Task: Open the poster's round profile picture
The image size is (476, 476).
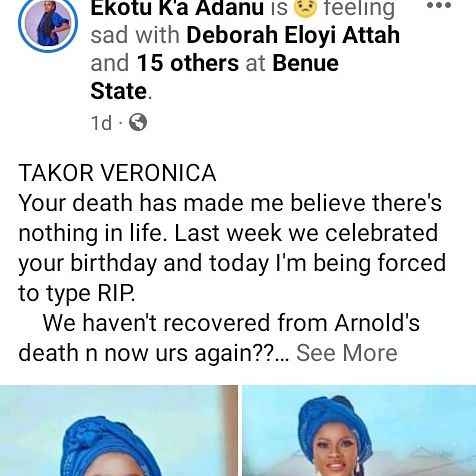Action: click(48, 24)
